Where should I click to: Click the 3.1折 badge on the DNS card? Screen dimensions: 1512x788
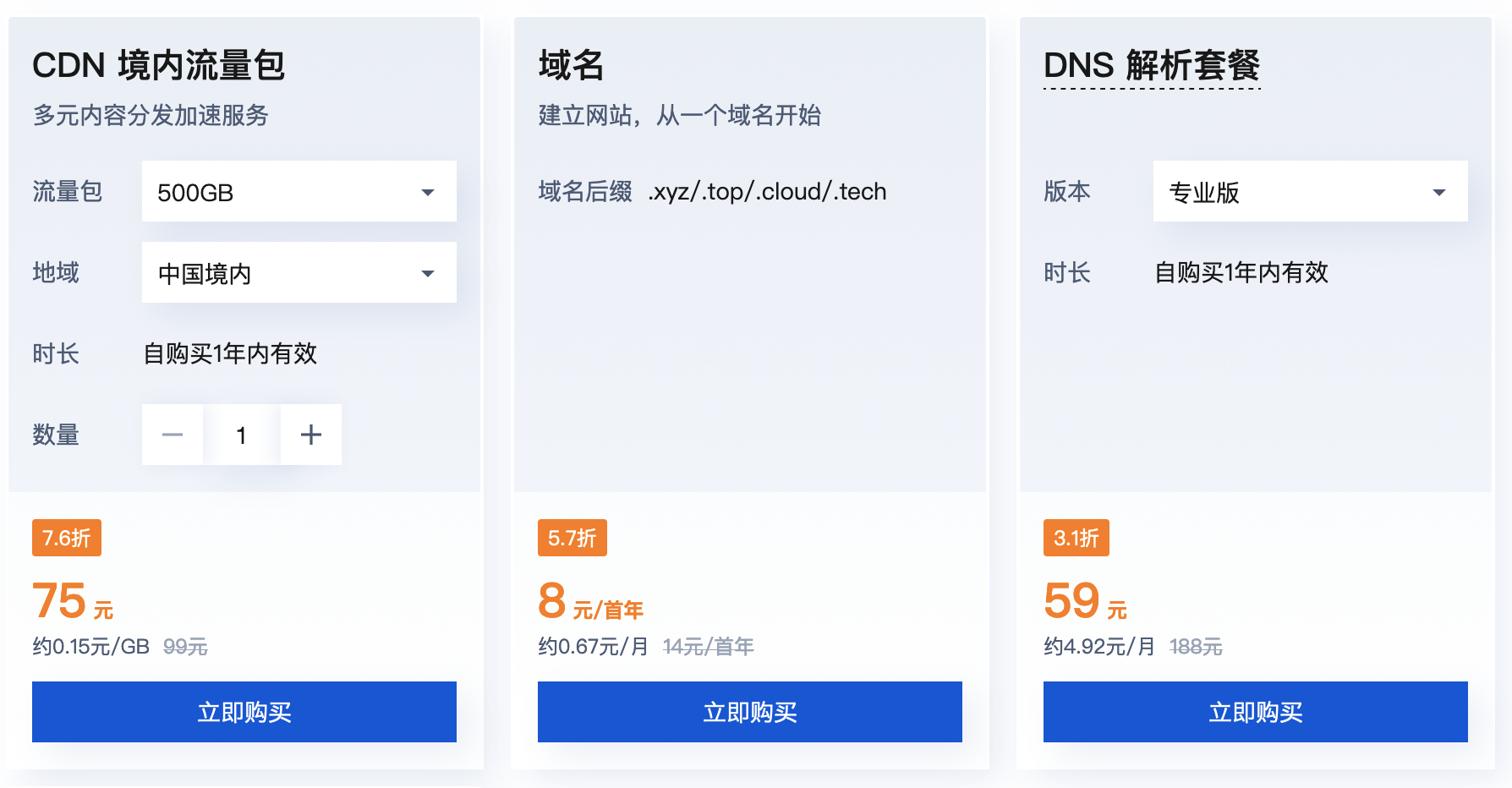point(1075,537)
